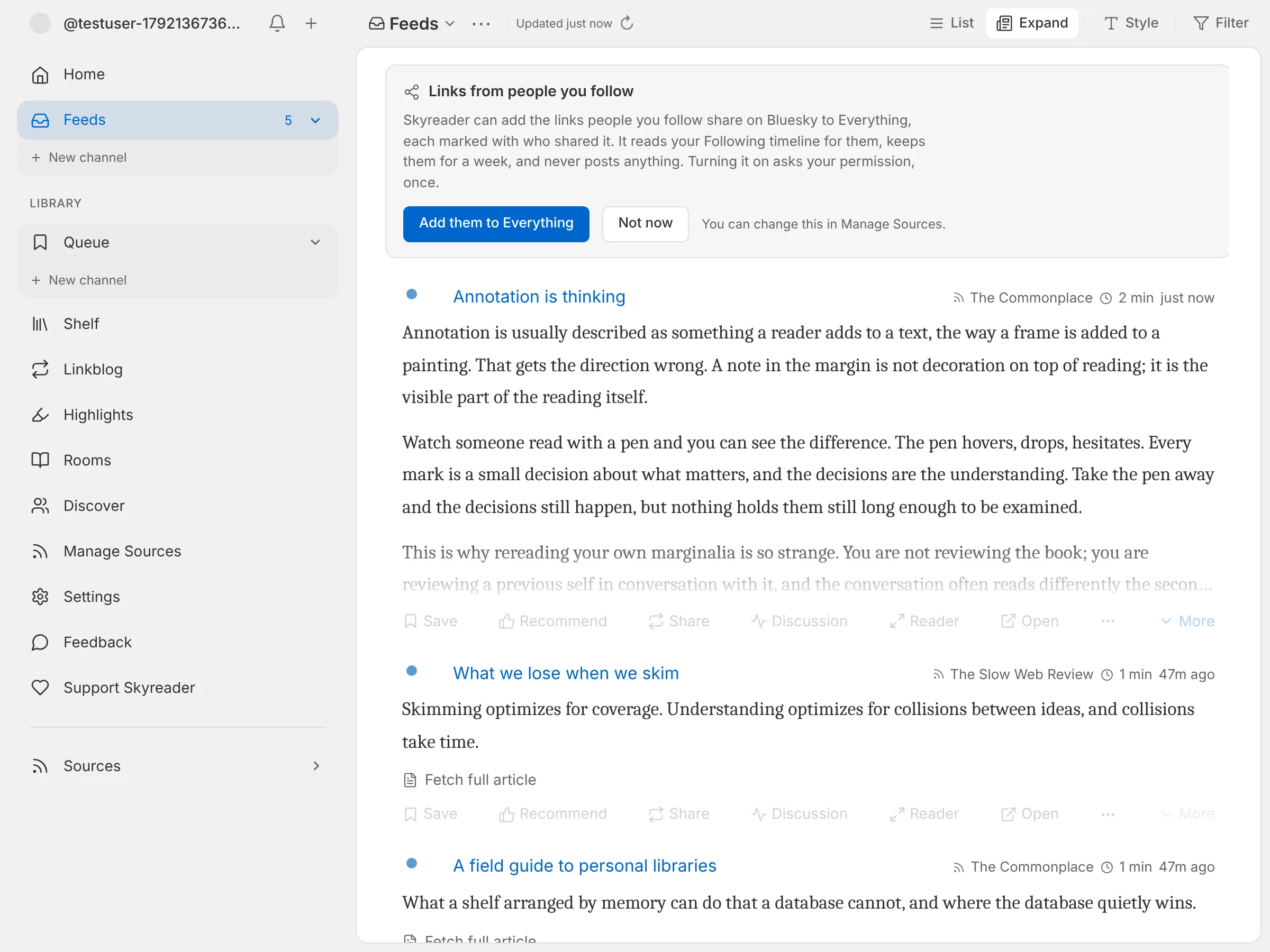Go to Home in sidebar
This screenshot has width=1270, height=952.
click(177, 75)
